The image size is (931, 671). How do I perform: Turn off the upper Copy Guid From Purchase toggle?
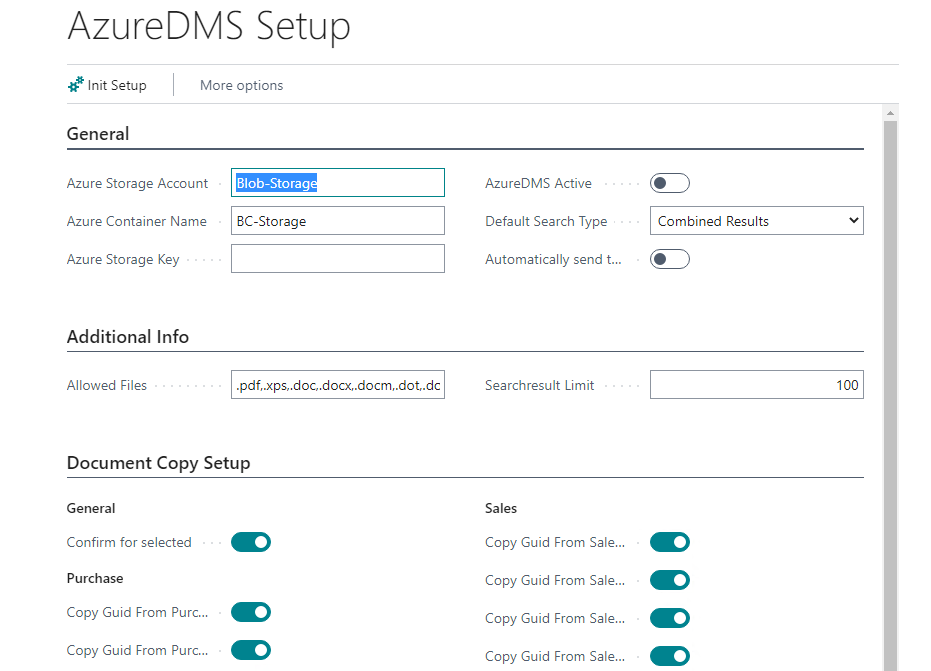250,612
